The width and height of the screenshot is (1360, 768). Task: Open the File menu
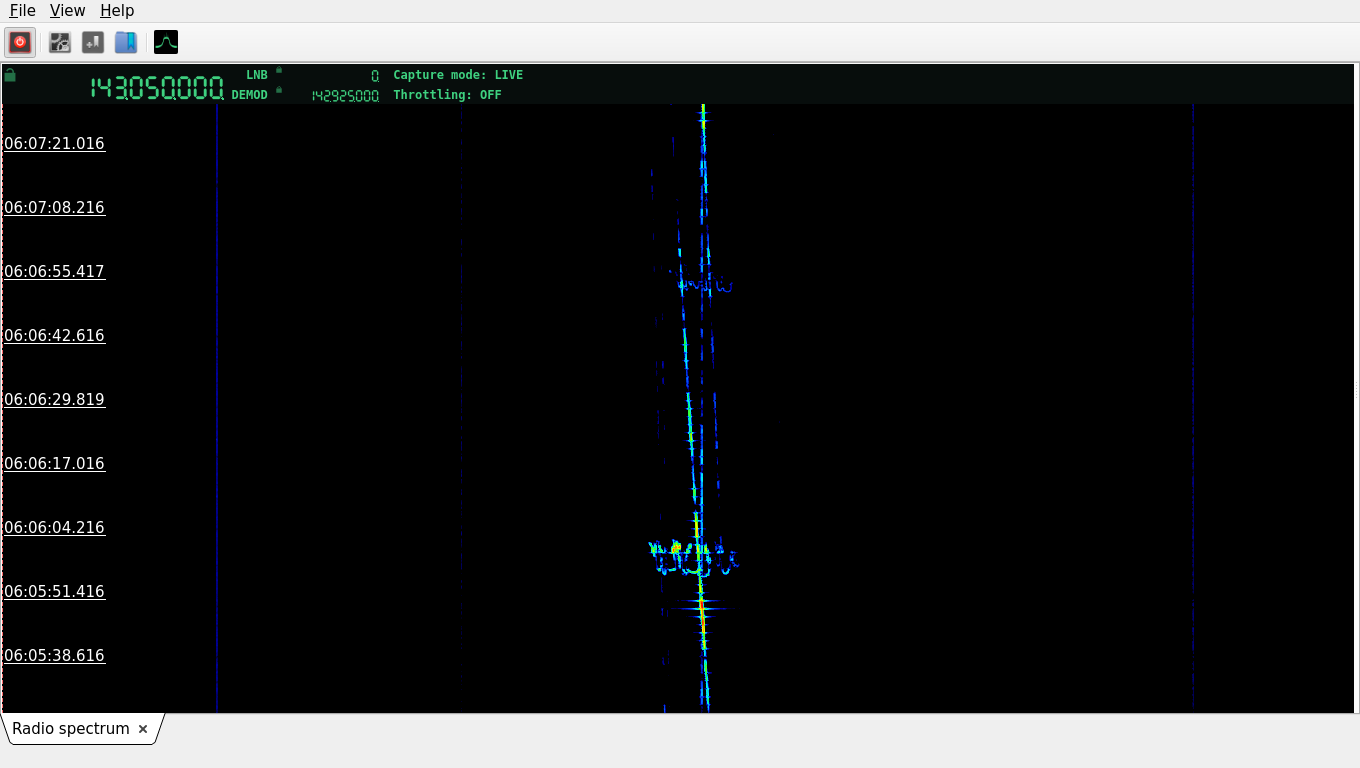pos(22,10)
